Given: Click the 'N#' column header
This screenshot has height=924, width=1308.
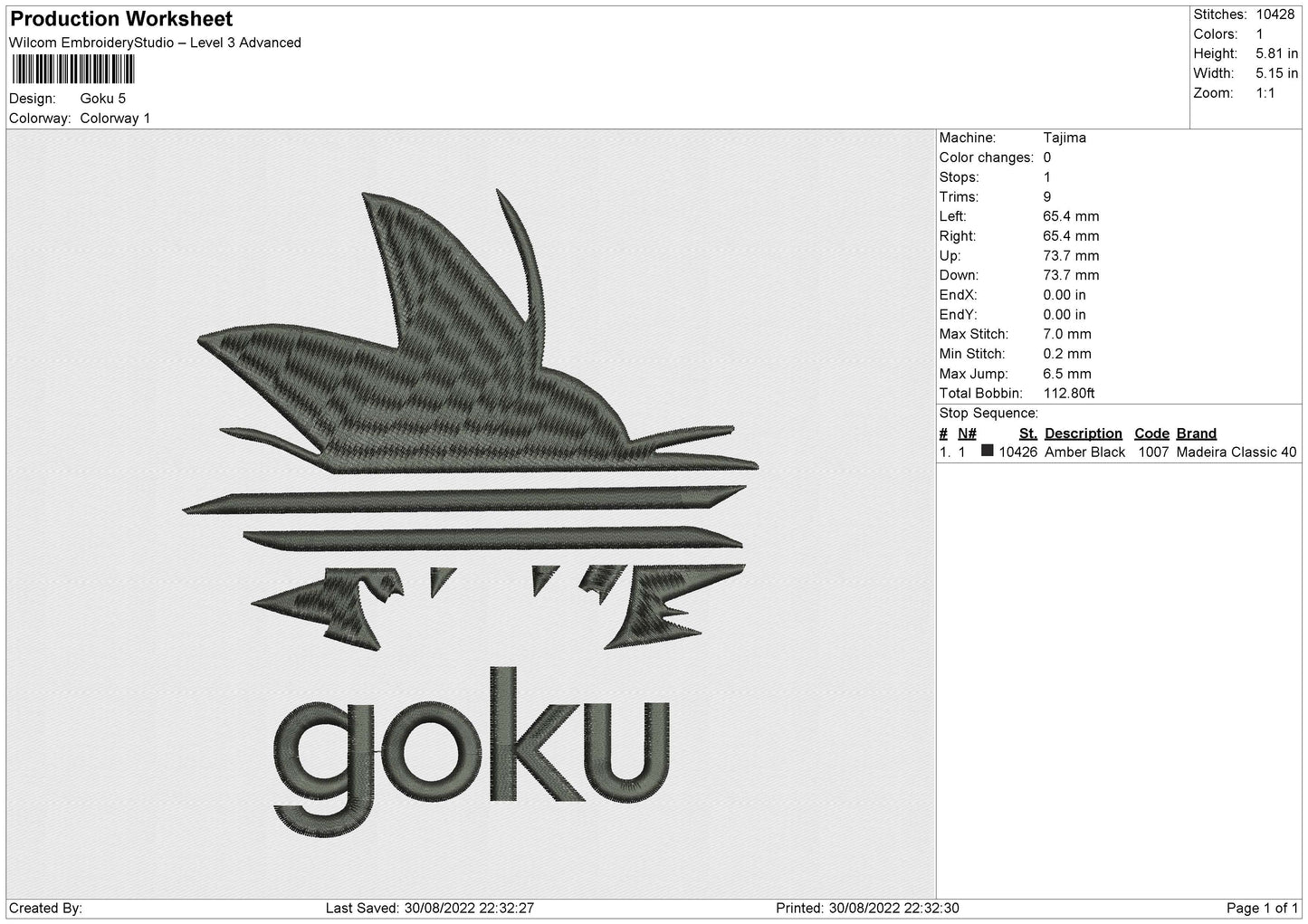Looking at the screenshot, I should (x=968, y=433).
